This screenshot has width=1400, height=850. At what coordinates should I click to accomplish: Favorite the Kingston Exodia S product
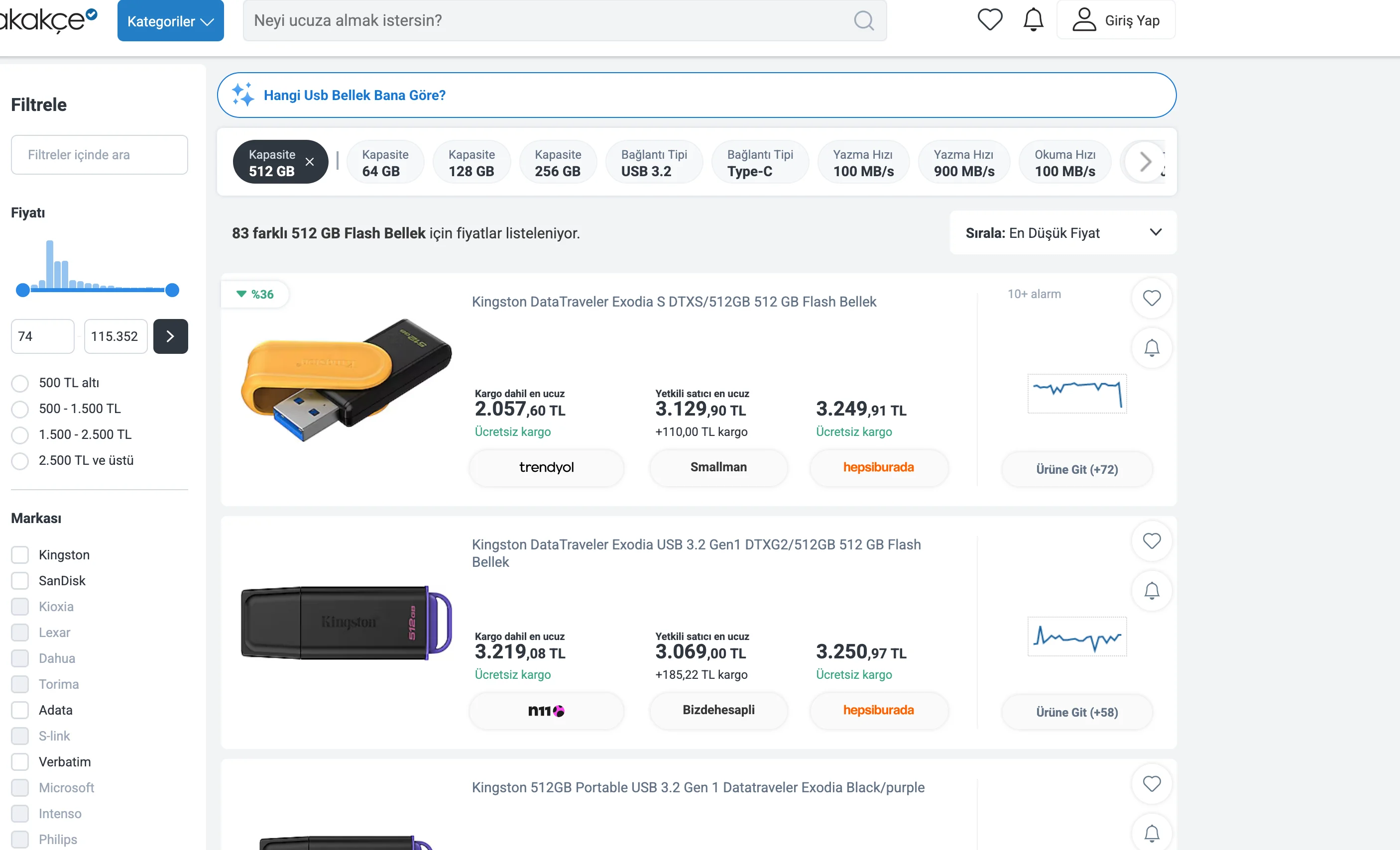click(1152, 298)
